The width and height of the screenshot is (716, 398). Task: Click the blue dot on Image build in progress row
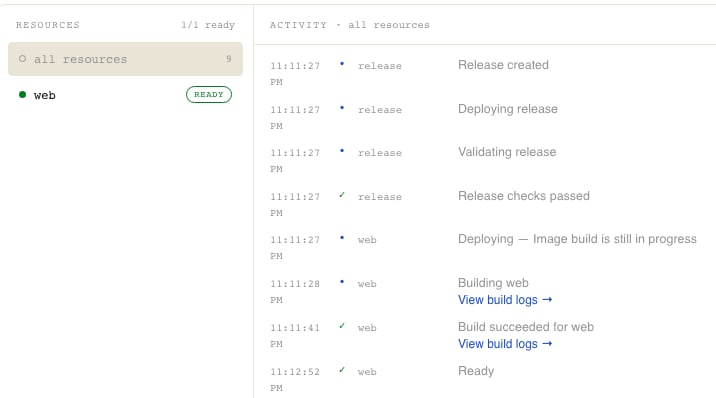(x=342, y=238)
